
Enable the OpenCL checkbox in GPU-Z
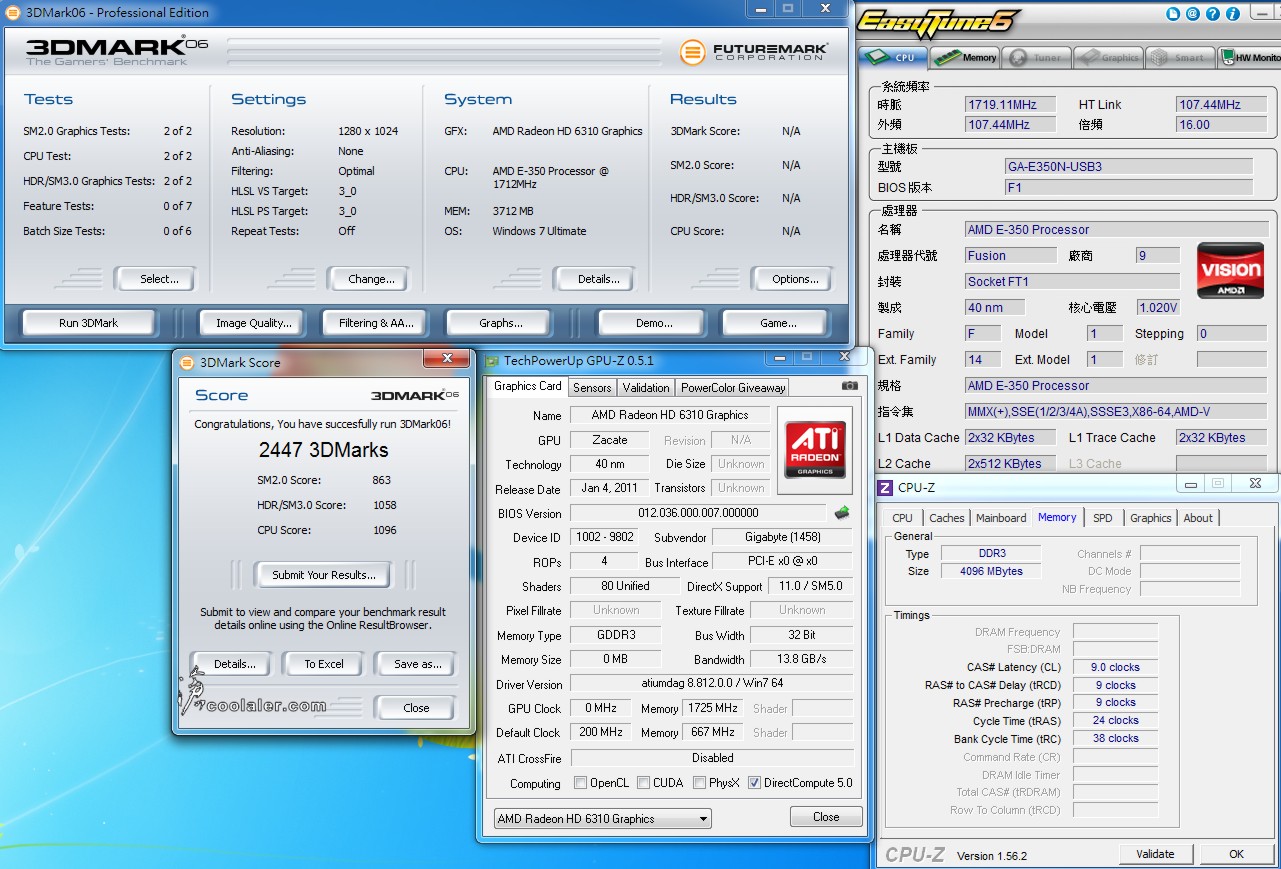click(x=581, y=783)
